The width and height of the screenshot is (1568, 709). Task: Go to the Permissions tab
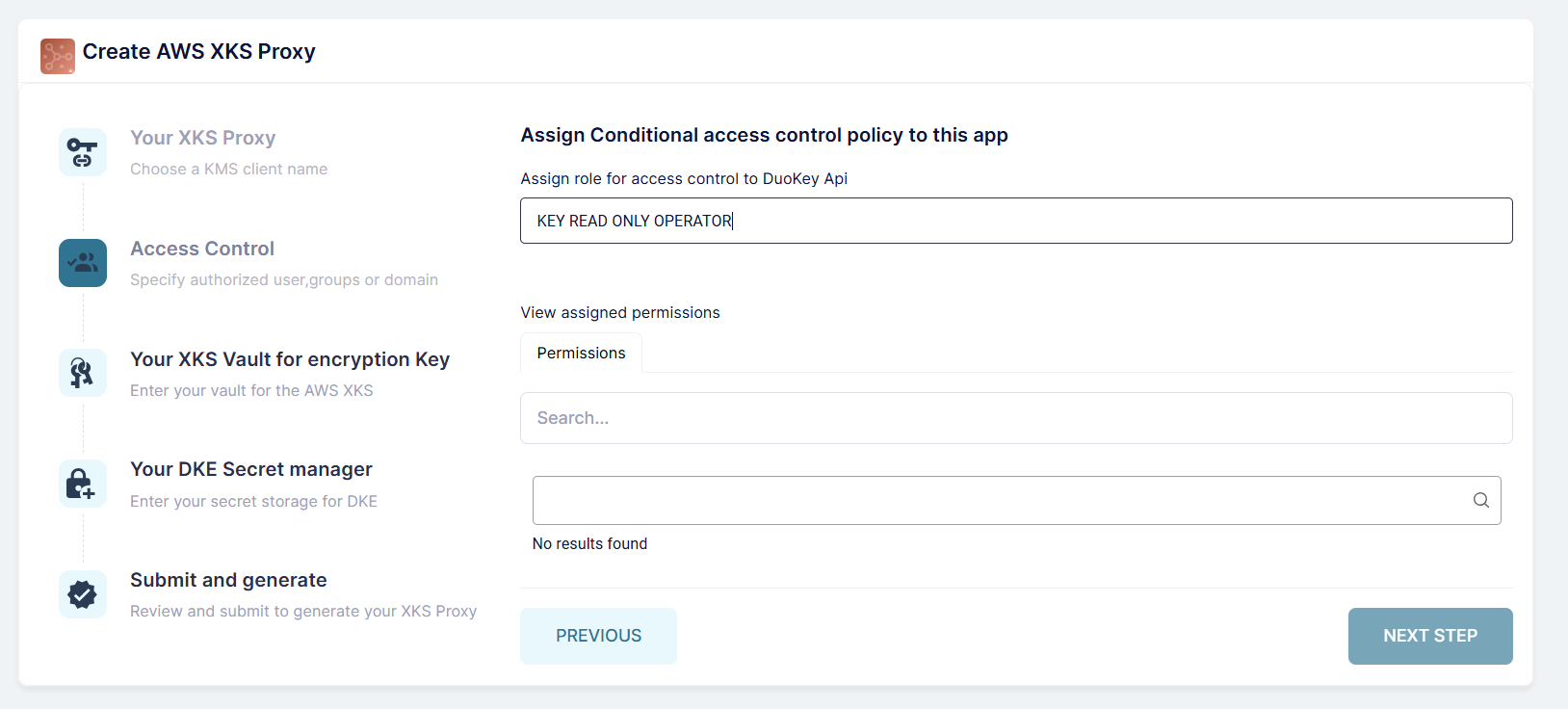(582, 354)
